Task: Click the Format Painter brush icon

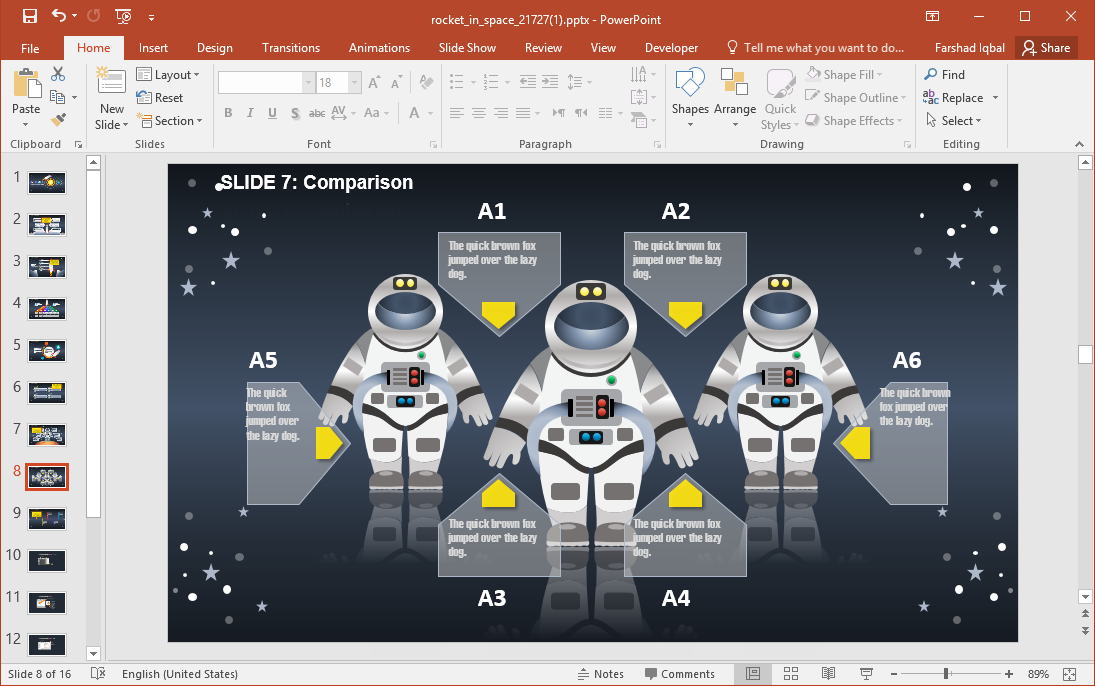Action: [58, 120]
